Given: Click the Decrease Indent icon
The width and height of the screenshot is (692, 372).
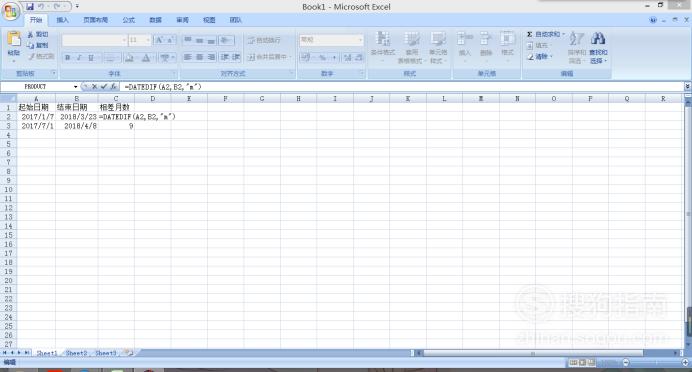Looking at the screenshot, I should (225, 57).
